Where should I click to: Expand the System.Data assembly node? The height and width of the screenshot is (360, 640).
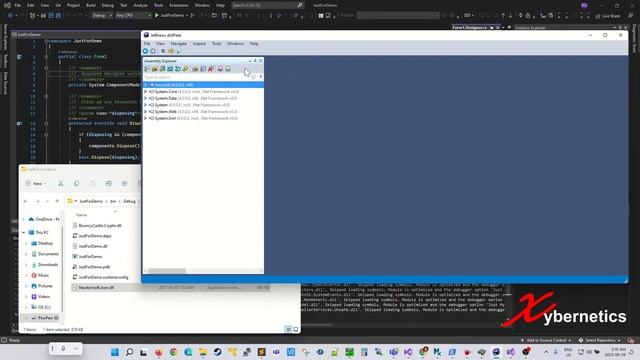pyautogui.click(x=146, y=98)
